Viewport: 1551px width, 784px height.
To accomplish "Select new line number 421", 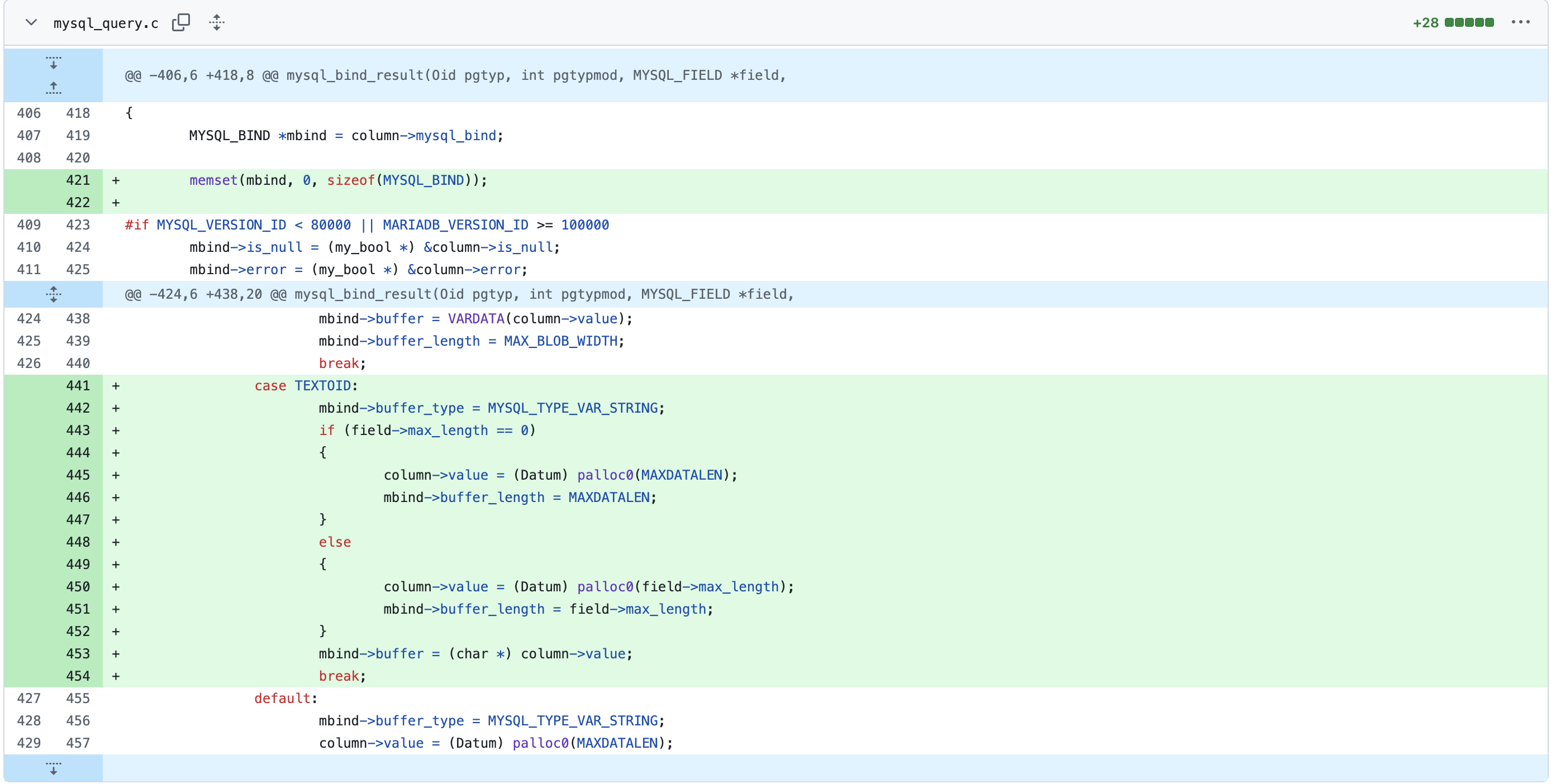I will pyautogui.click(x=78, y=180).
